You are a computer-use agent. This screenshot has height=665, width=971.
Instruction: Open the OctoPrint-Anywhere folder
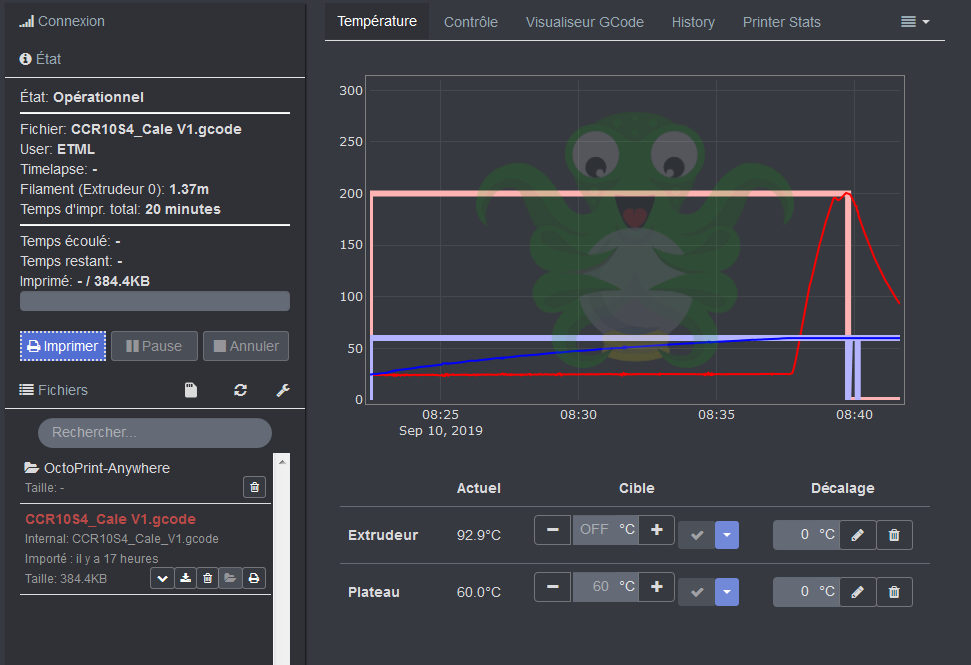pos(107,468)
